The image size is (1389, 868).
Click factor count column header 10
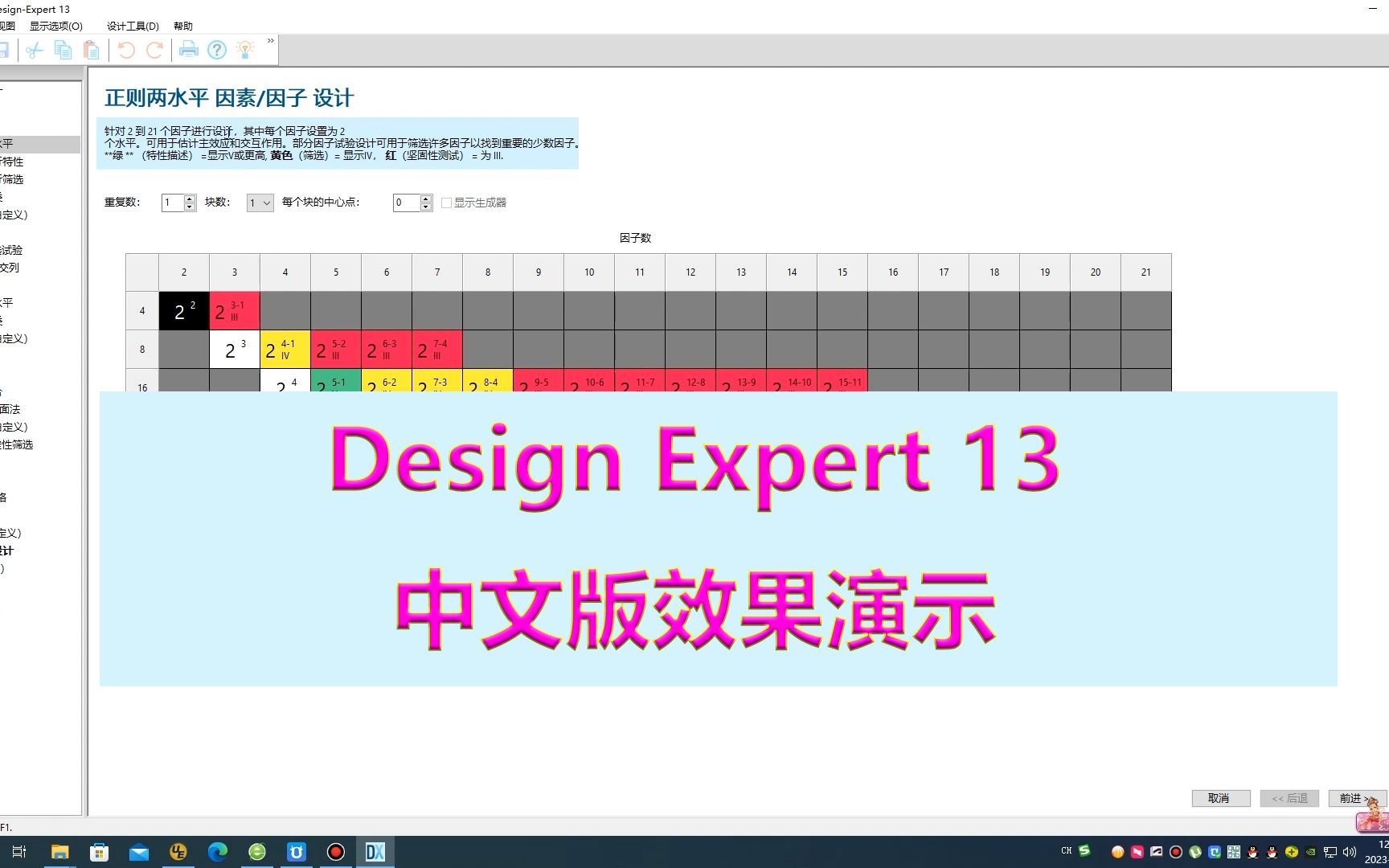coord(589,272)
